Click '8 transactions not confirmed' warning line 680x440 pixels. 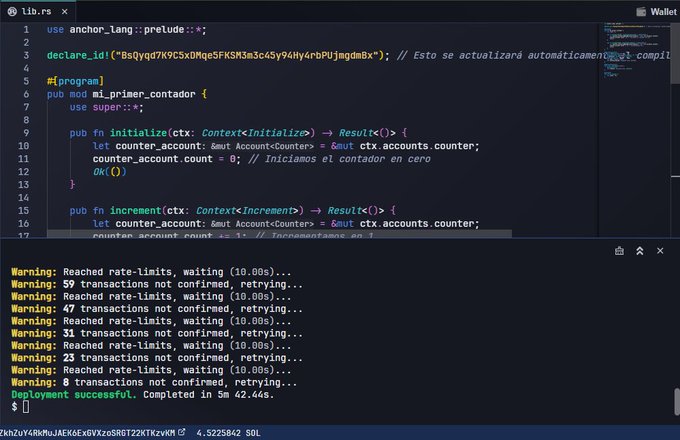(154, 382)
